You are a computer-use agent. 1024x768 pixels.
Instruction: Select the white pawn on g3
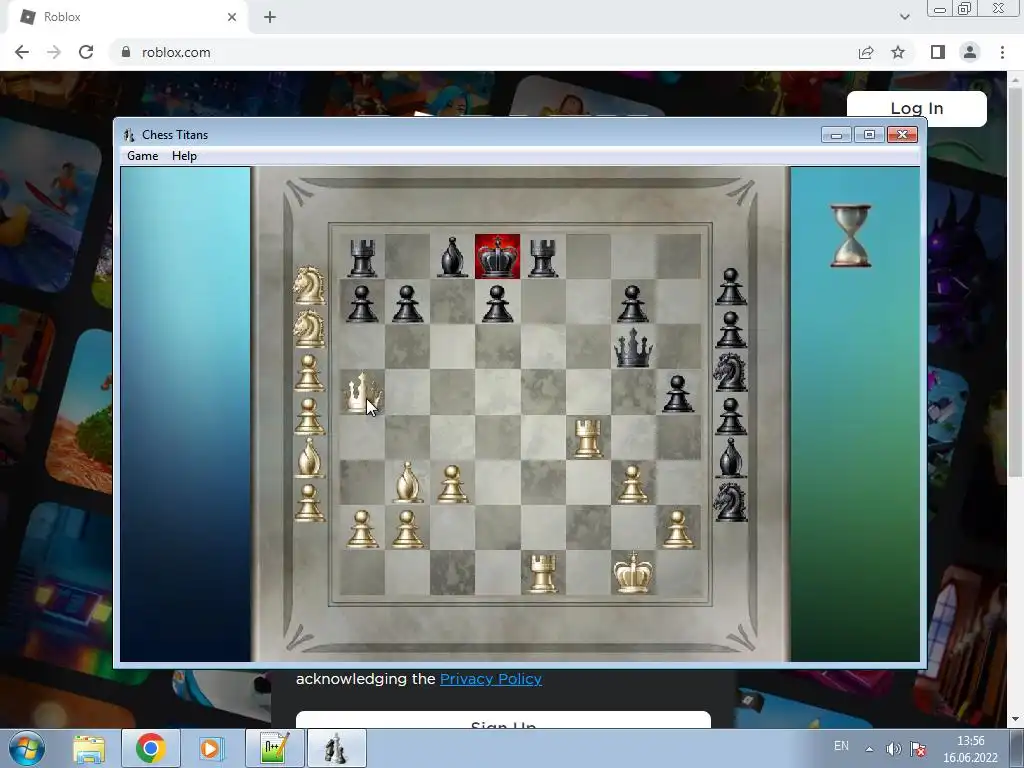[632, 485]
